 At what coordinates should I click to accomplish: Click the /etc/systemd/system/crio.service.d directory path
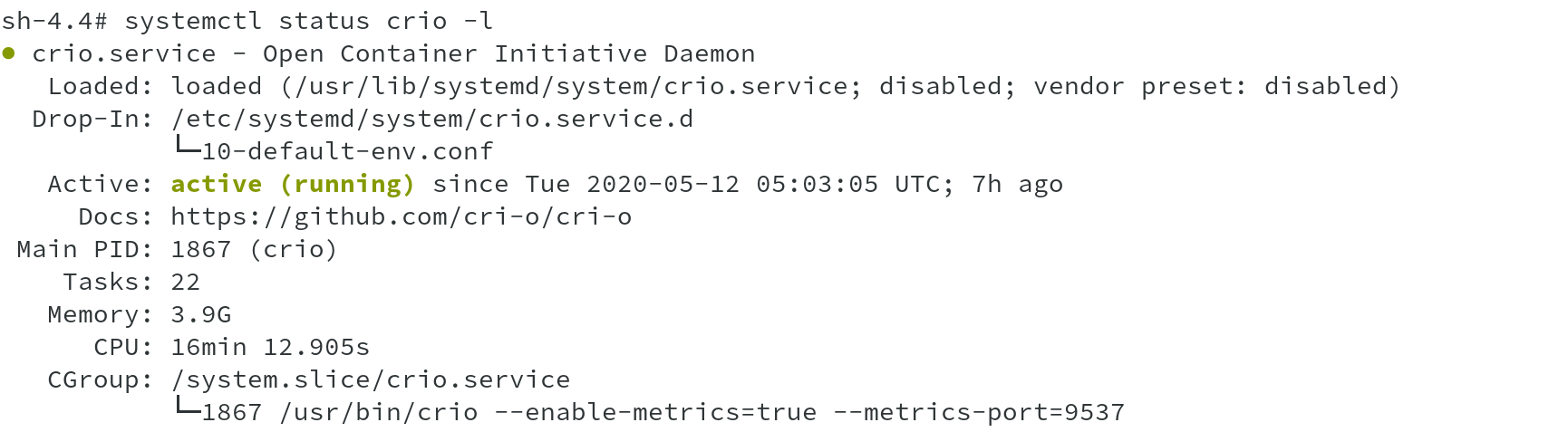(431, 119)
